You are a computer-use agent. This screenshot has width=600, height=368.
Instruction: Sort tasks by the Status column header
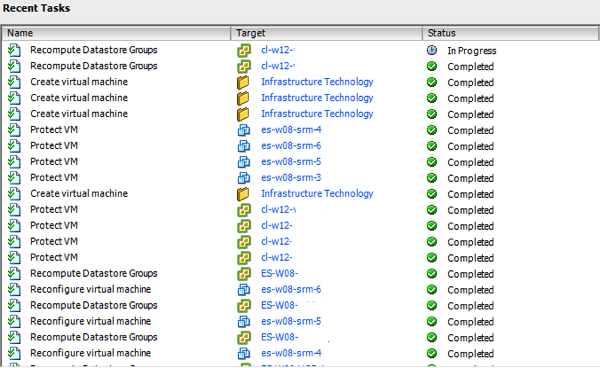[510, 33]
